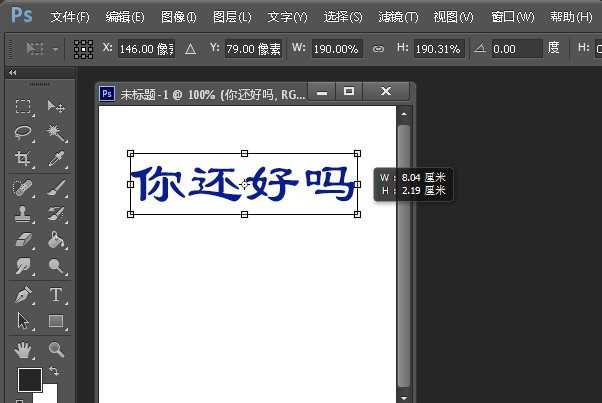The height and width of the screenshot is (403, 602).
Task: Choose the Hand tool
Action: pyautogui.click(x=23, y=349)
